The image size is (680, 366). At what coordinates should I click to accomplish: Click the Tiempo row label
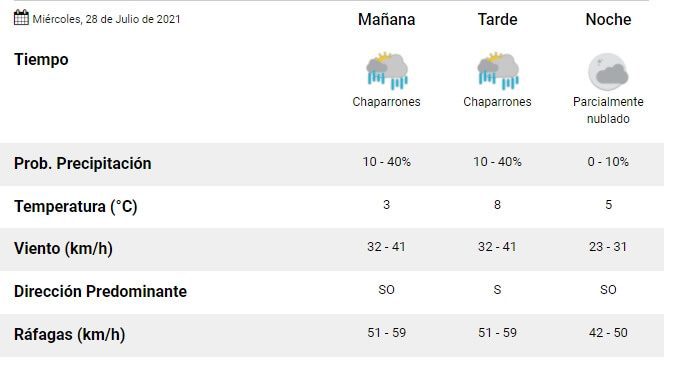(41, 59)
